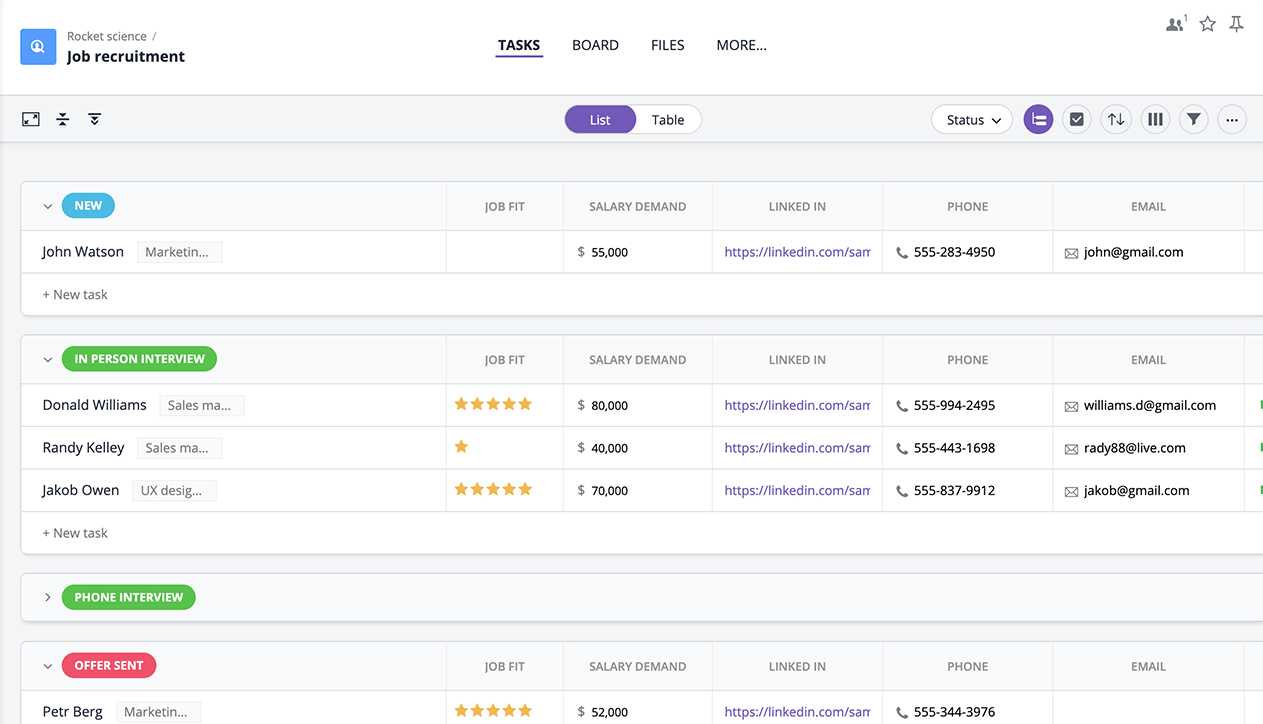Edit Jakob Owen's 70,000 salary demand

coord(609,491)
